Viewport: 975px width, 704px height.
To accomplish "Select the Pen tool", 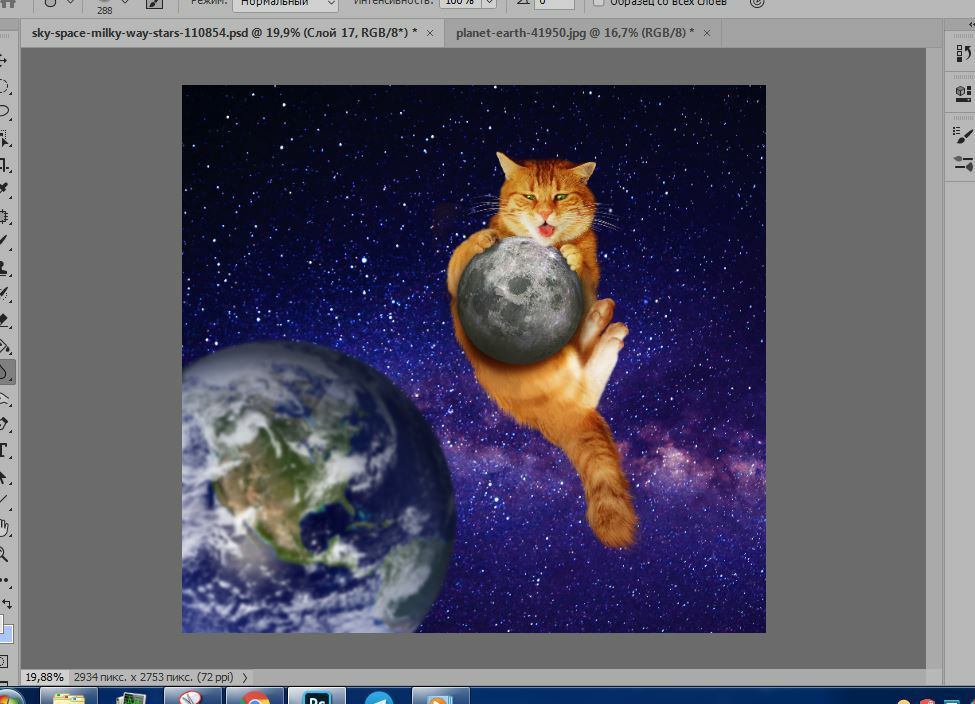I will tap(4, 425).
